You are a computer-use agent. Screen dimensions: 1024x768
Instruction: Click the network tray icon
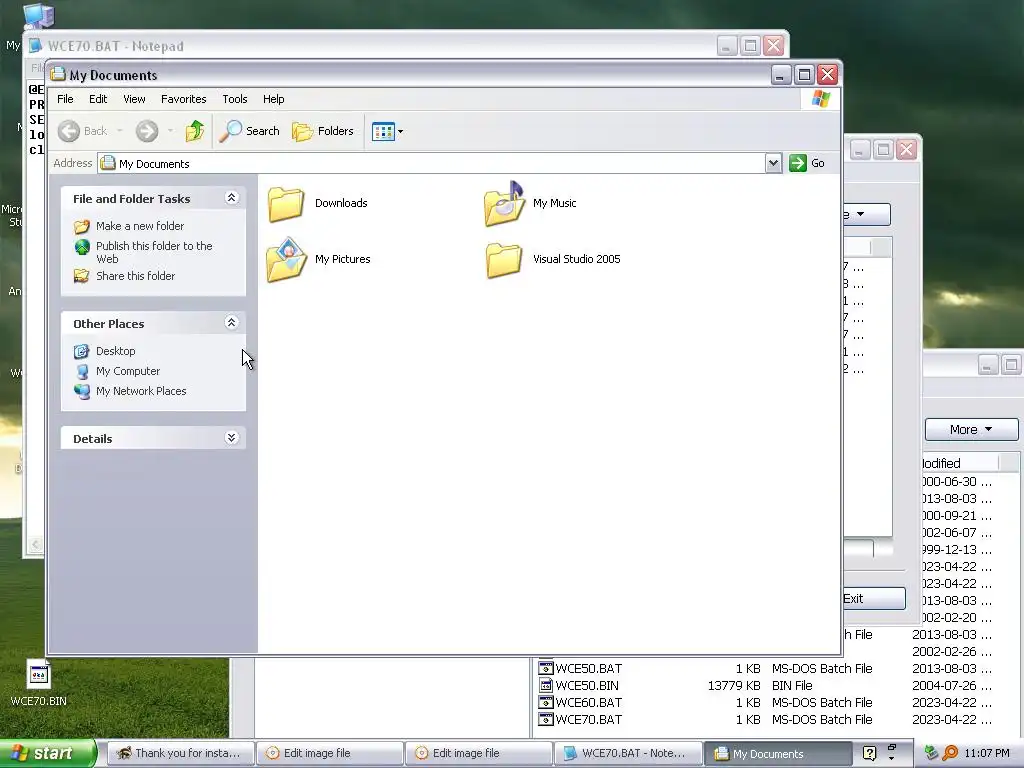pos(931,754)
